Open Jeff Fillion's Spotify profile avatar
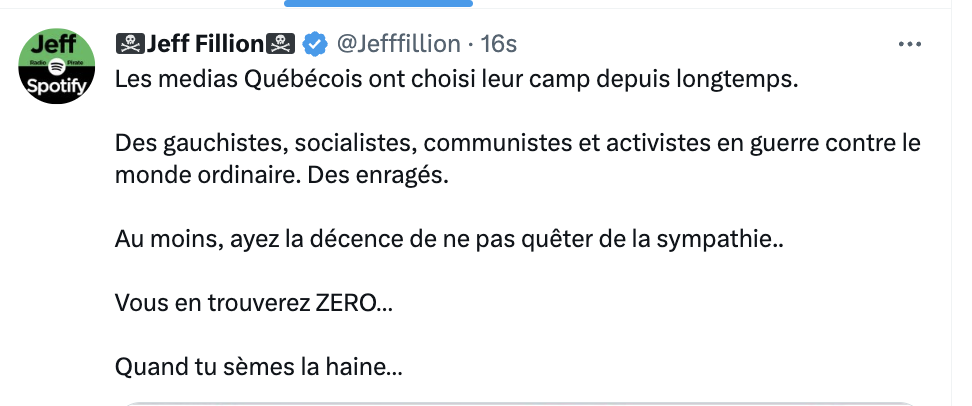 (57, 66)
